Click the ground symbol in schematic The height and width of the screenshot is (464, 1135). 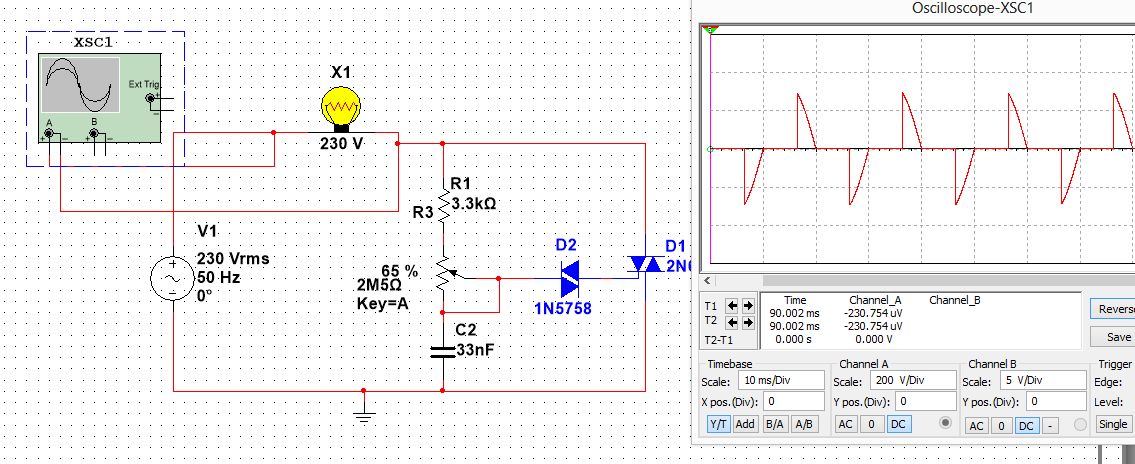pos(364,412)
